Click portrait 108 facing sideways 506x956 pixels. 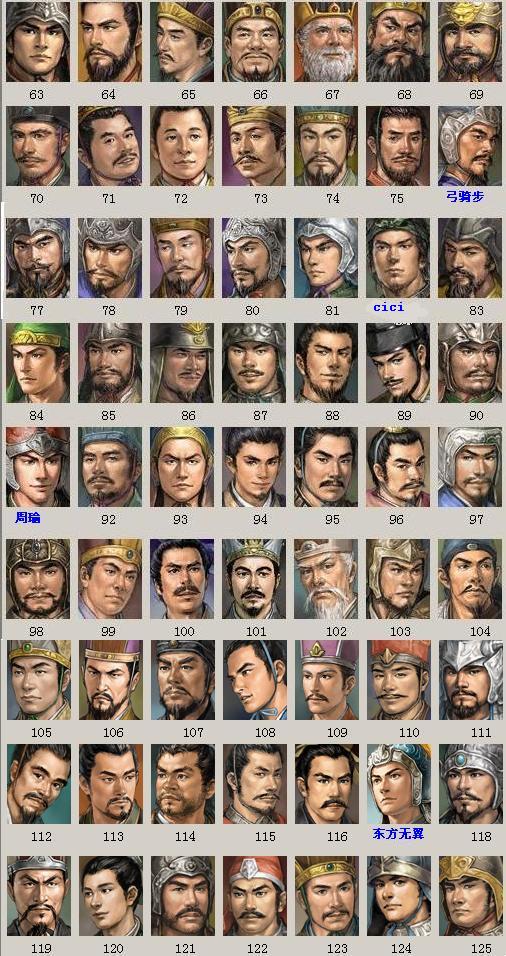[254, 680]
